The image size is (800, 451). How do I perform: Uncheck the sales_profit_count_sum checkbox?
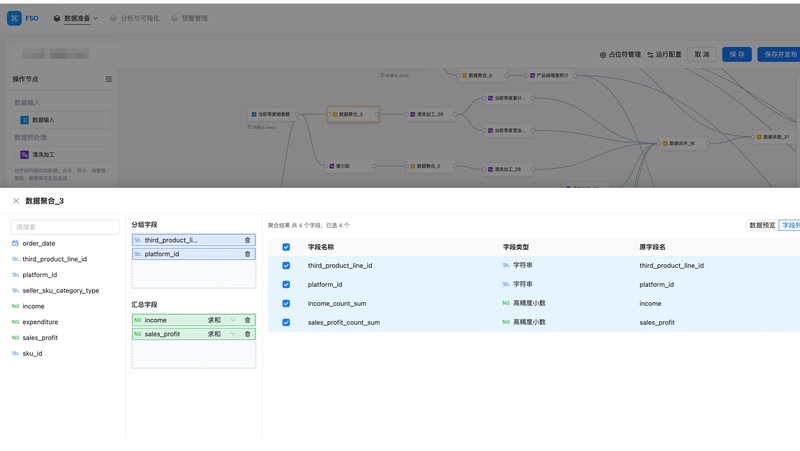286,322
